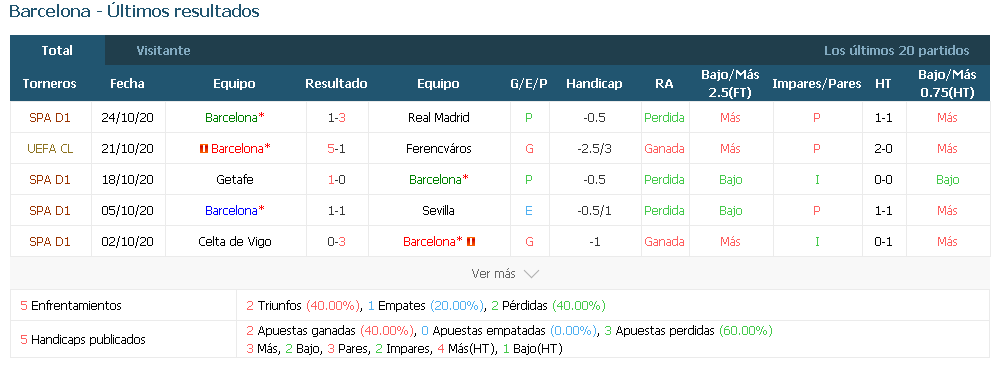Open Los últimos 20 partidos selector

point(896,50)
